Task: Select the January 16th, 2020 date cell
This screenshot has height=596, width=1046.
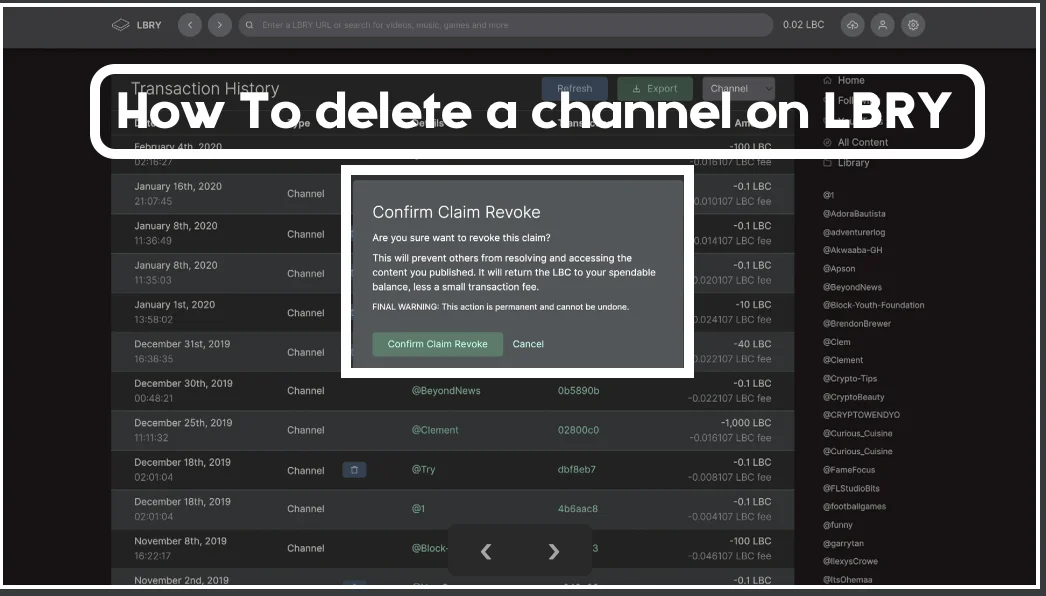Action: (x=178, y=194)
